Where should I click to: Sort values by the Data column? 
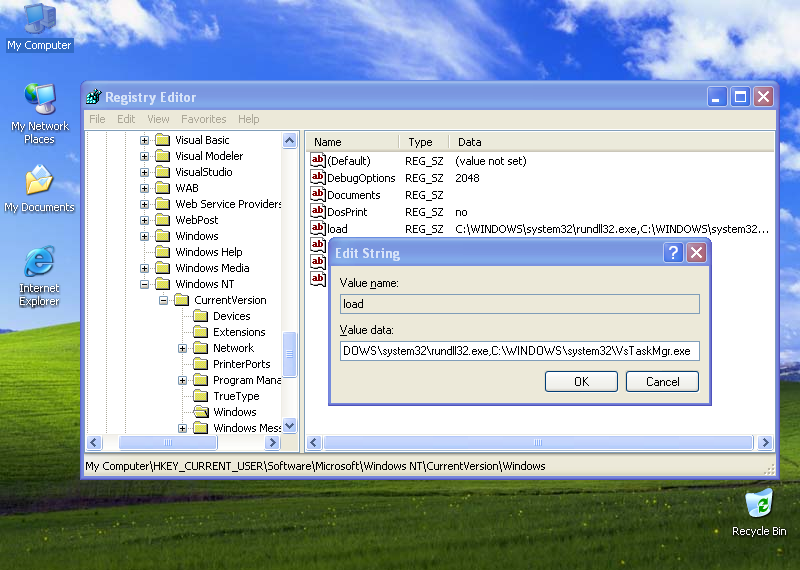[611, 142]
